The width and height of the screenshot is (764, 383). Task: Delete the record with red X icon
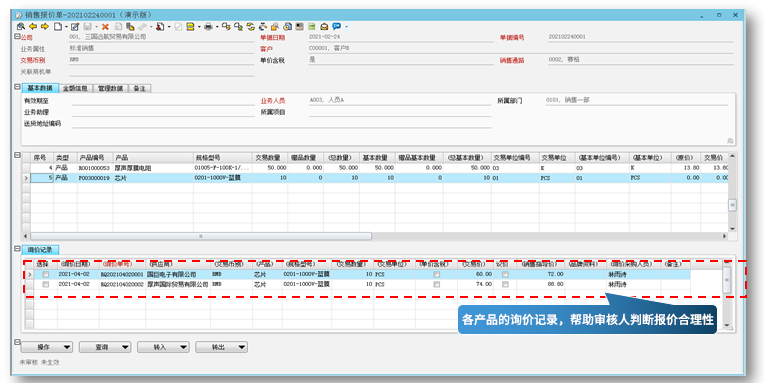(x=105, y=27)
